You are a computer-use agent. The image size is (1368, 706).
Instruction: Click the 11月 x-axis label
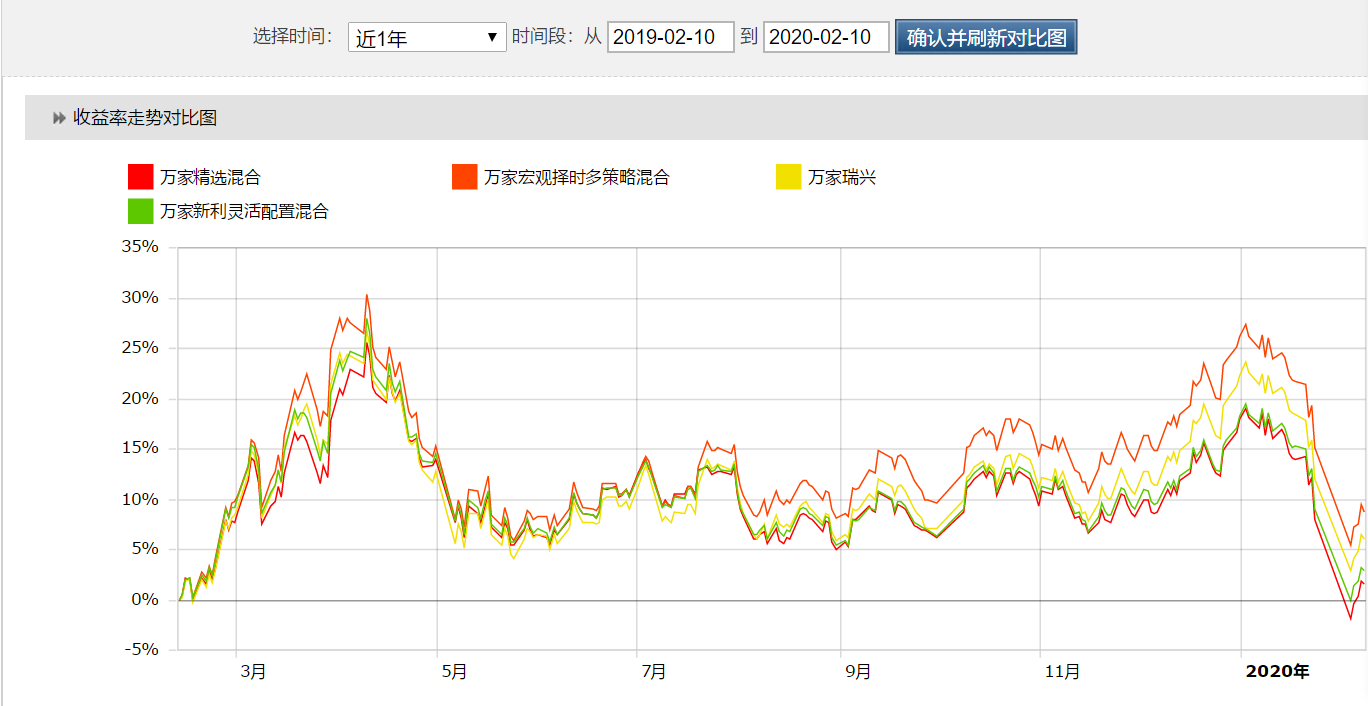pyautogui.click(x=1061, y=672)
